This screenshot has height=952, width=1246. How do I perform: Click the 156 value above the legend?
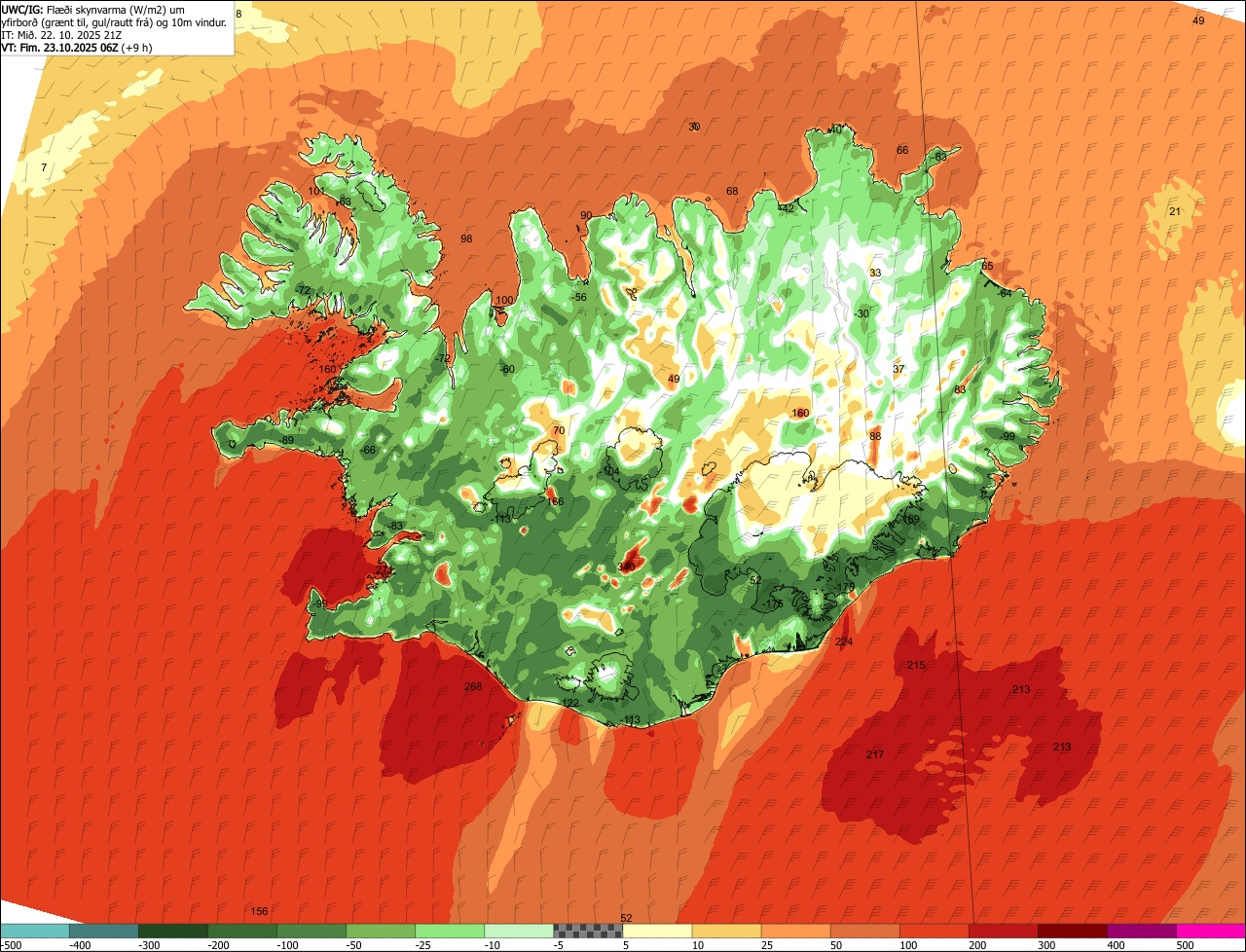259,911
